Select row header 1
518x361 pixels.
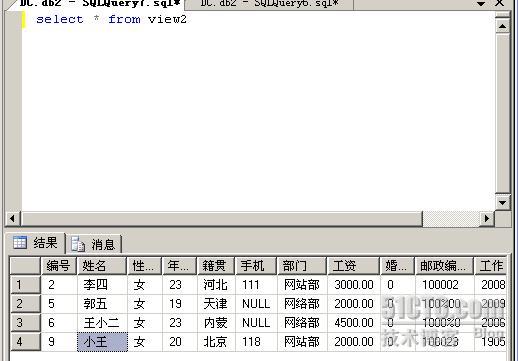tap(25, 285)
